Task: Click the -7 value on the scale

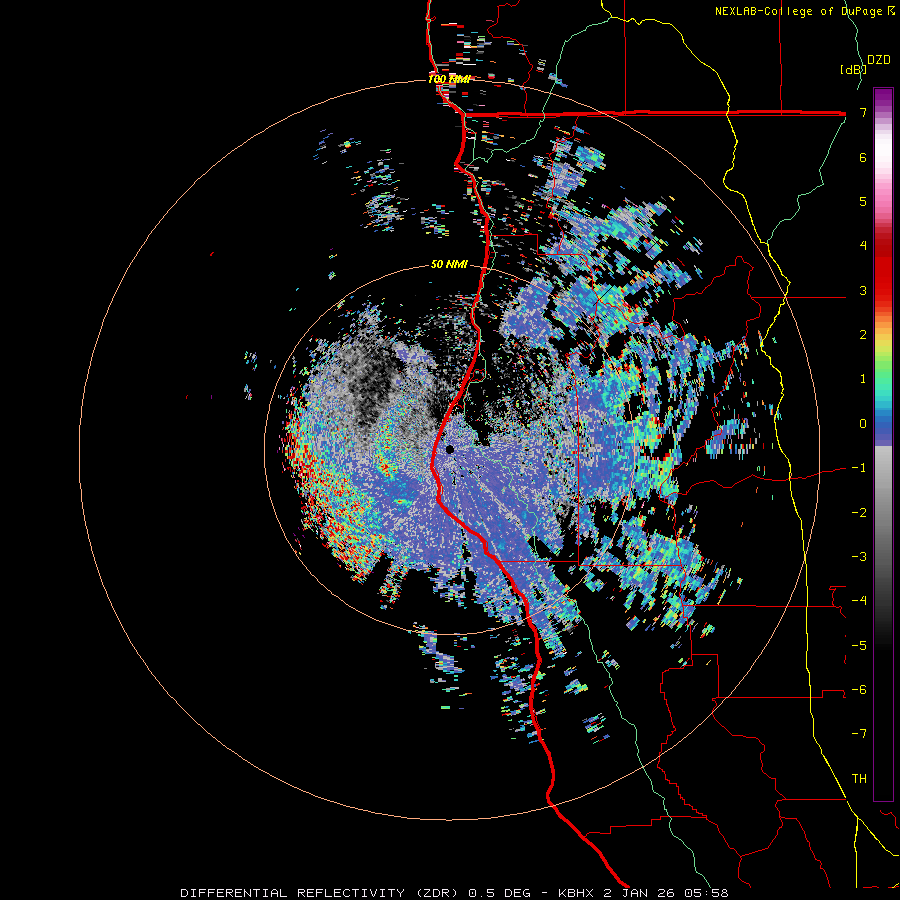Action: 859,734
